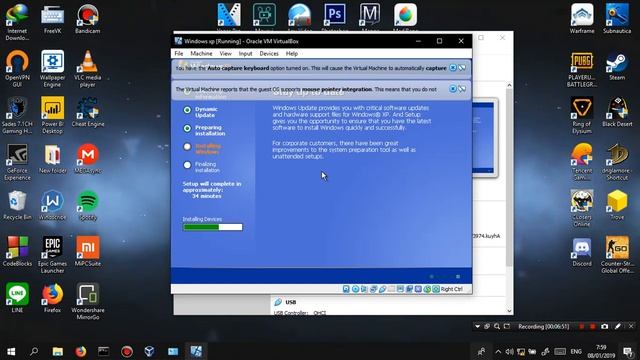Open Counter-Strike Global Offensive shortcut
The height and width of the screenshot is (360, 640).
point(617,255)
